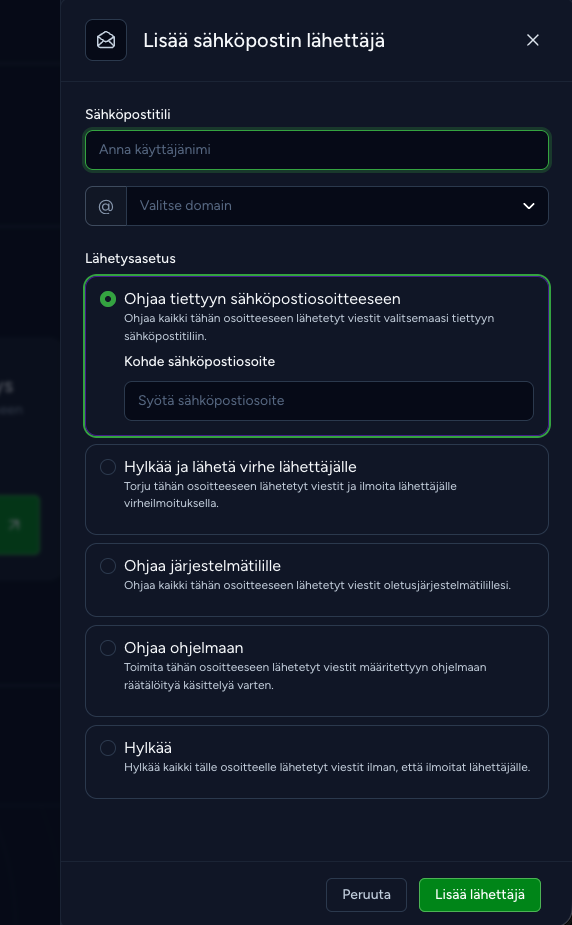Focus the Anna käyttäjänimi input field

coord(317,150)
